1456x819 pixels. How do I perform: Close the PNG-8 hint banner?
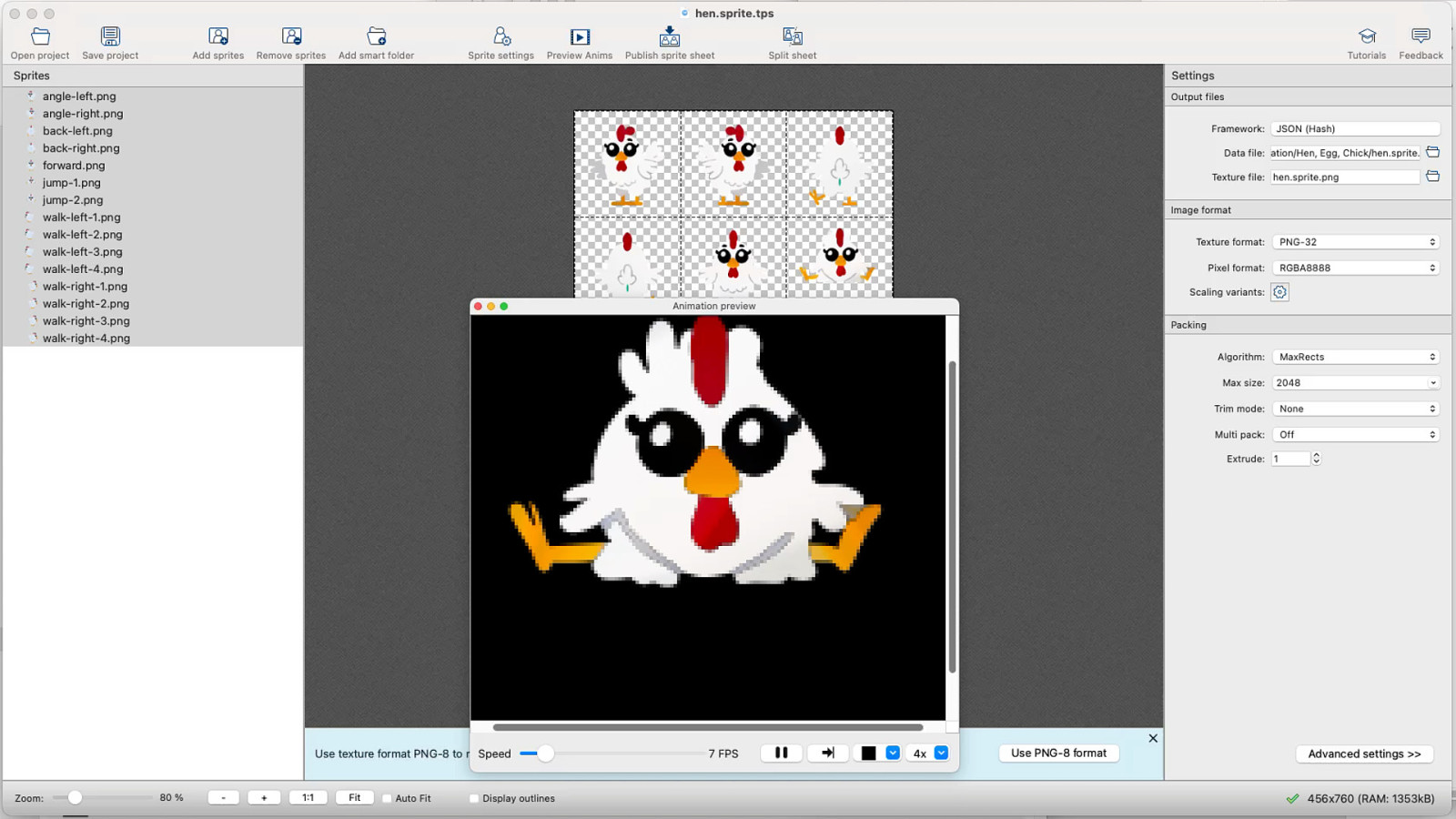[1153, 738]
